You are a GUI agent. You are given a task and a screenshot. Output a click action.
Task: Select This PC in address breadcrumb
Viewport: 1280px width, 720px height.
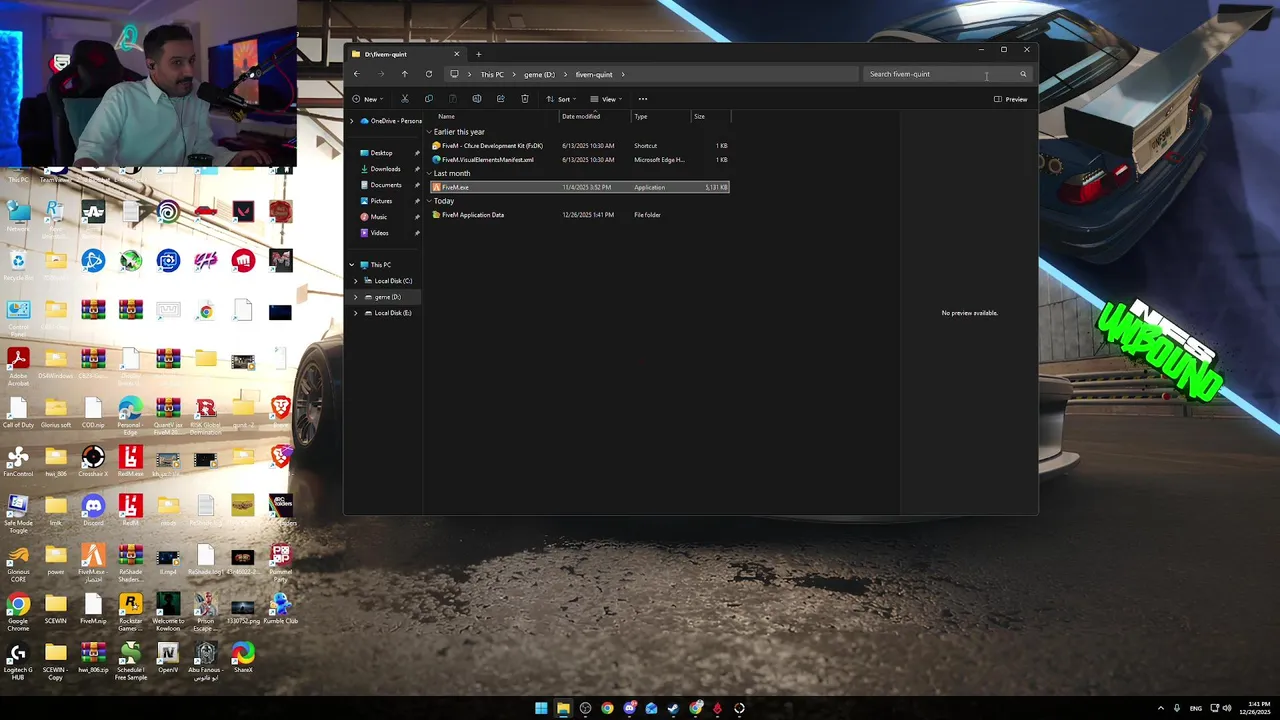click(x=492, y=74)
